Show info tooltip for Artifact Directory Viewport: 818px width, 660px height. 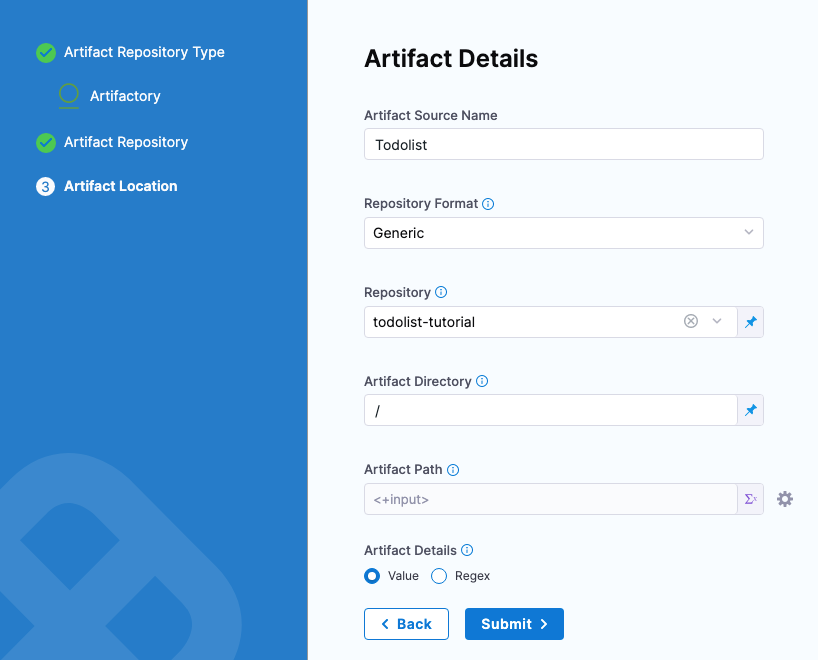pos(482,381)
